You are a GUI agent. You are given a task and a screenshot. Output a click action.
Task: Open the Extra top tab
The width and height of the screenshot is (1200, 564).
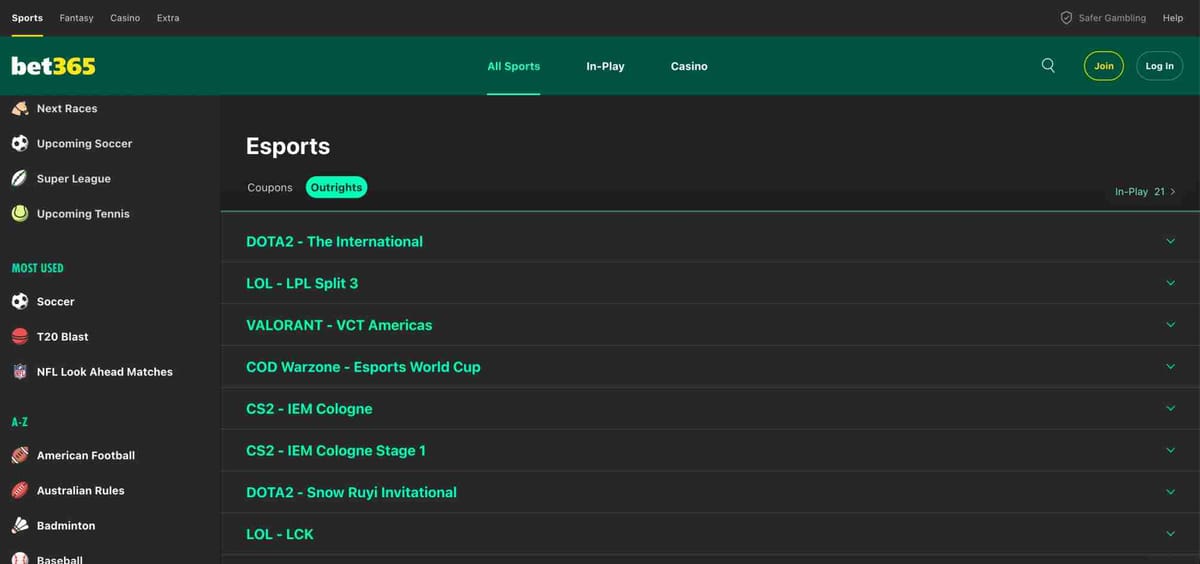(x=168, y=18)
